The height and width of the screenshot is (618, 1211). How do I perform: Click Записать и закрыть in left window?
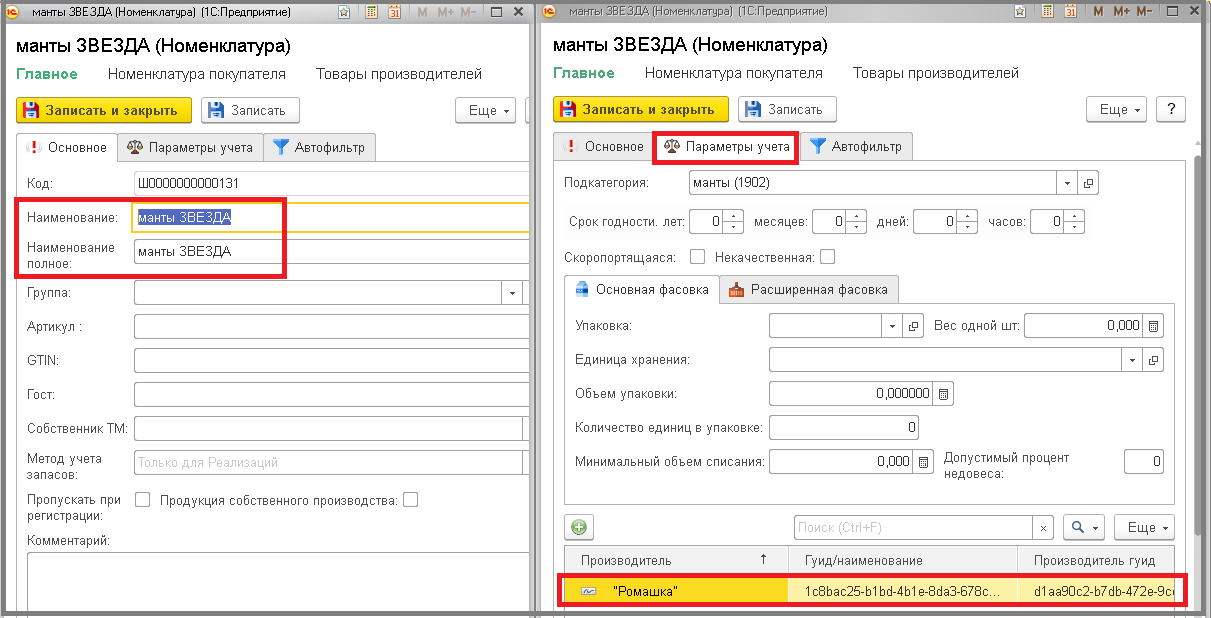pos(104,110)
